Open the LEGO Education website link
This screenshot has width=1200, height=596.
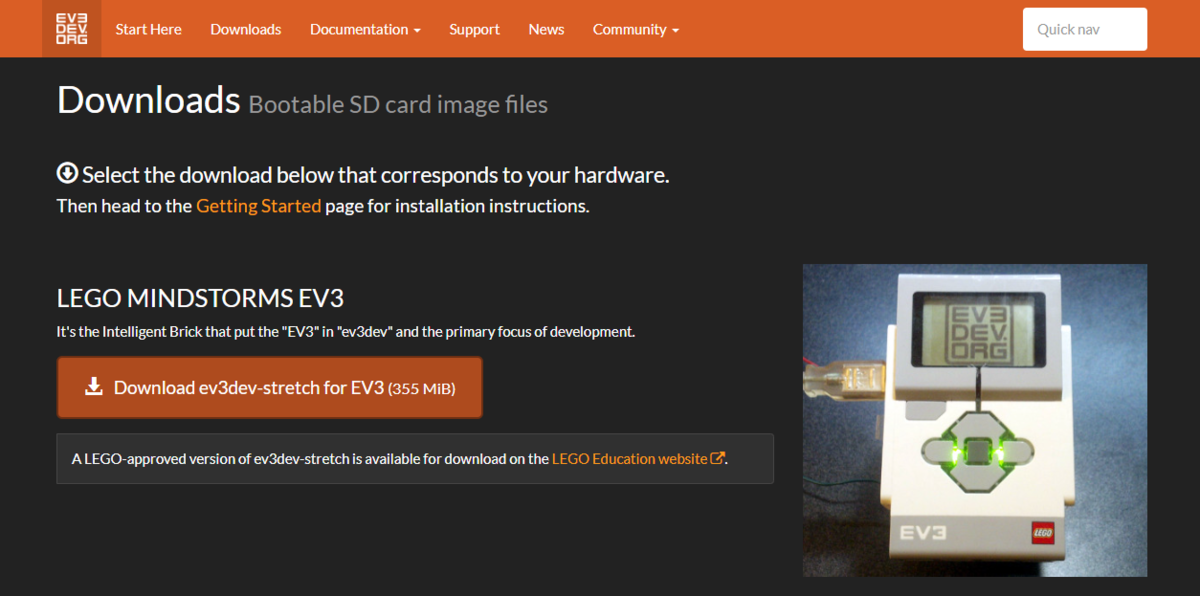coord(638,459)
